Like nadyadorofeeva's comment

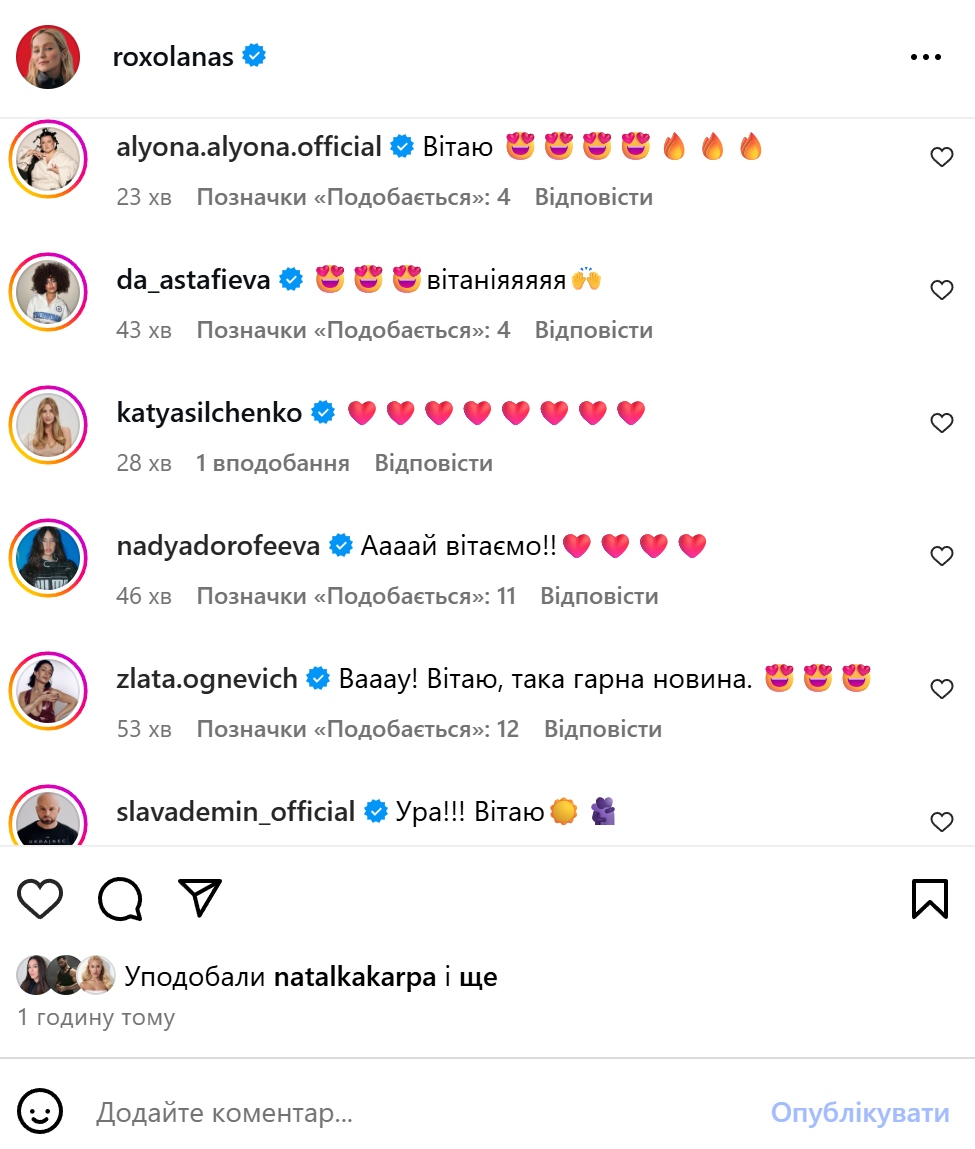coord(942,556)
